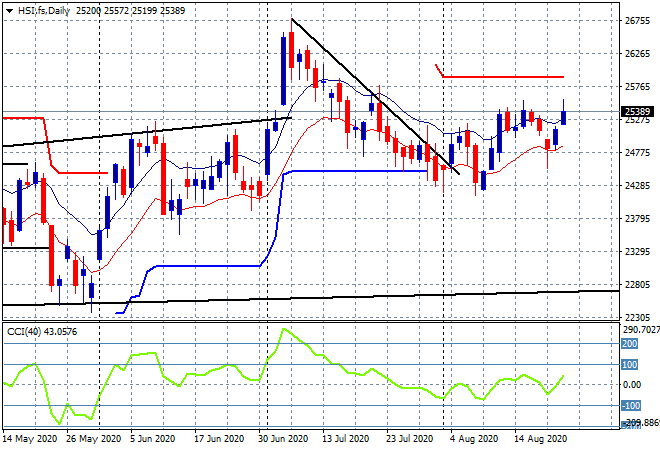Select the 22805 price axis label

coord(637,285)
